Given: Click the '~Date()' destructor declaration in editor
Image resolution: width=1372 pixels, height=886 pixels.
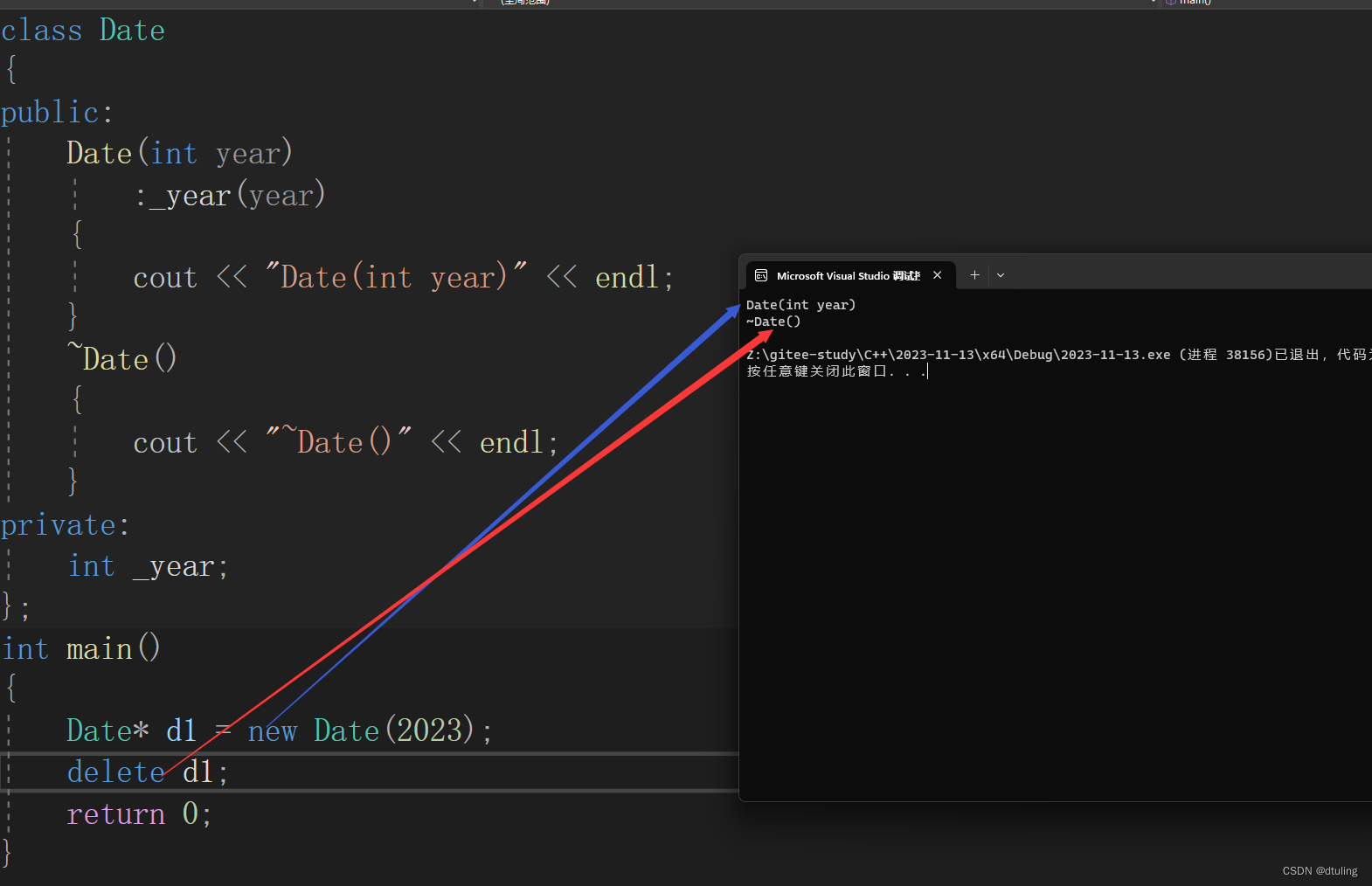Looking at the screenshot, I should (122, 358).
